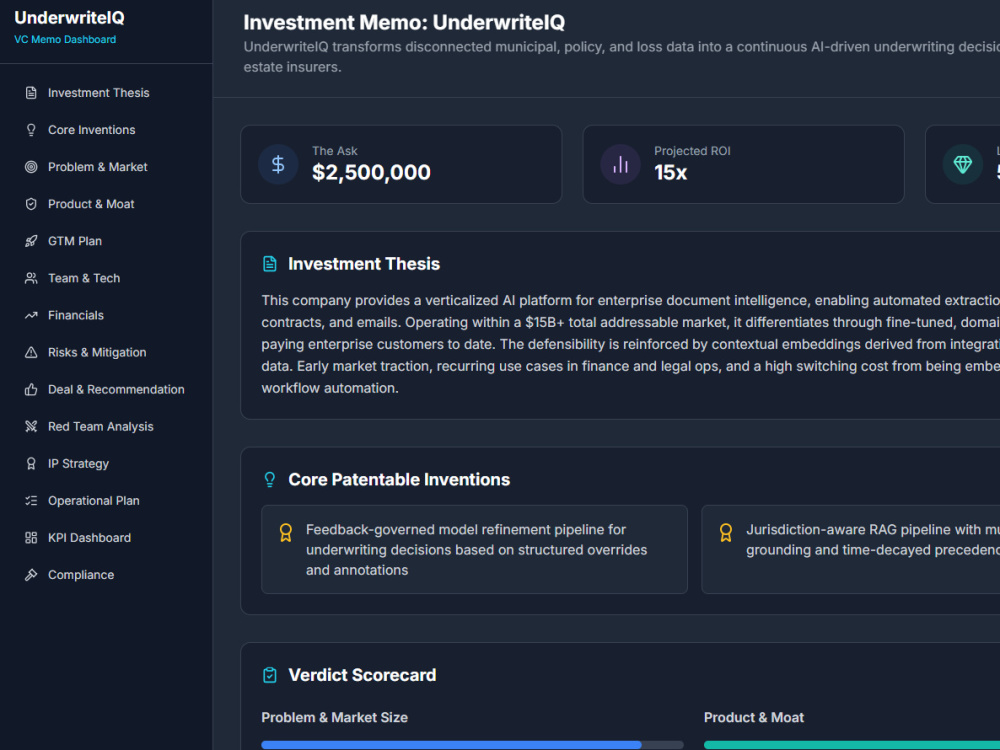Click the VC Memo Dashboard link
Viewport: 1000px width, 750px height.
(x=65, y=40)
